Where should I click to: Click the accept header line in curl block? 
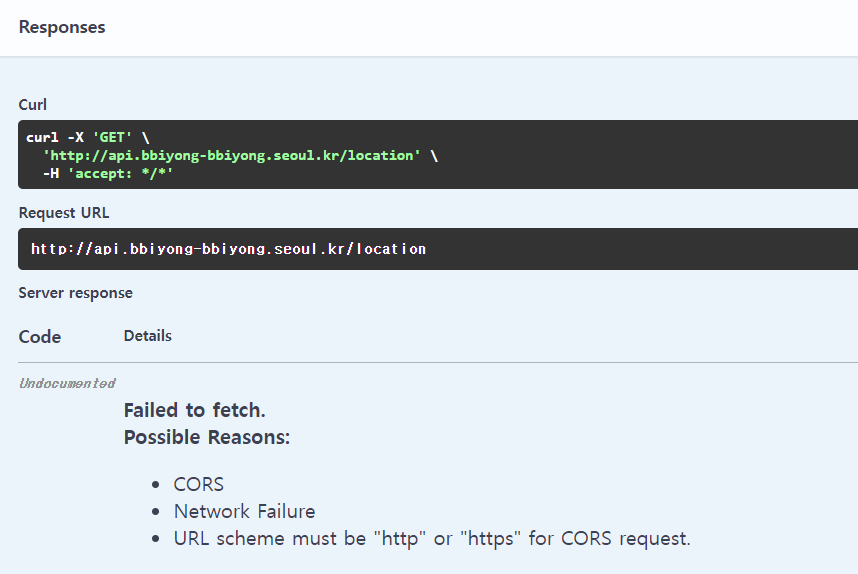click(x=108, y=173)
